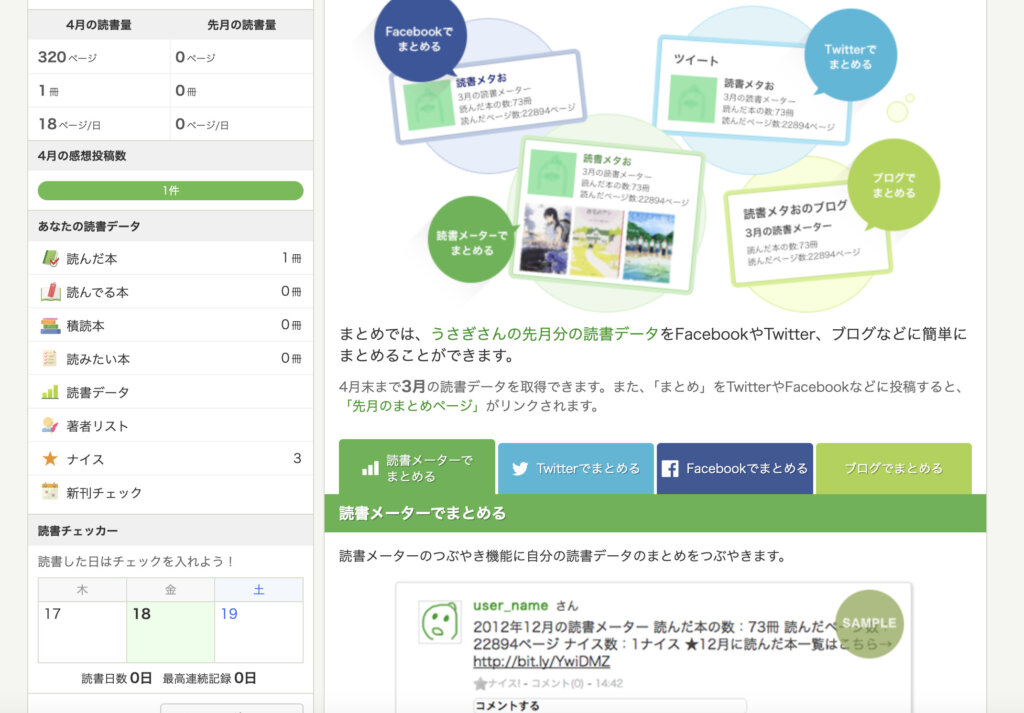Click the ブログでまとめる lime green bubble
1024x713 pixels.
click(893, 185)
